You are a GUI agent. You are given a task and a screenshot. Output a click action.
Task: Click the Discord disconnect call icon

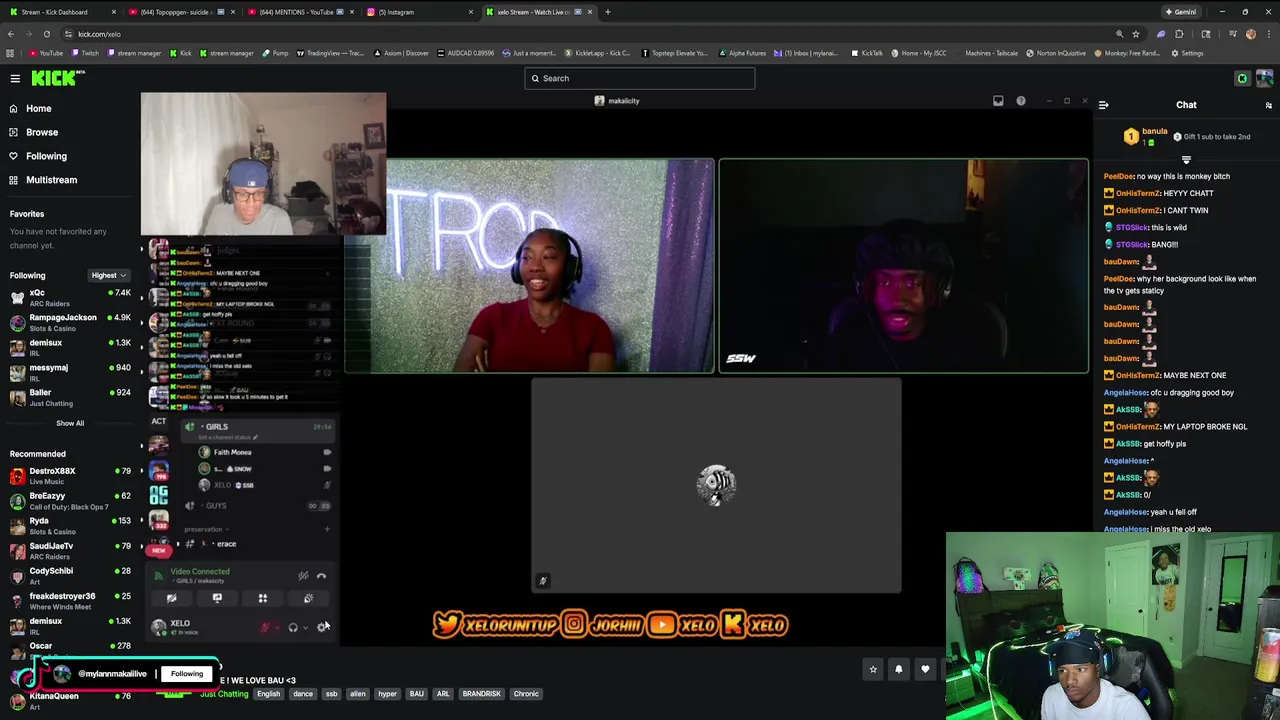coord(321,576)
